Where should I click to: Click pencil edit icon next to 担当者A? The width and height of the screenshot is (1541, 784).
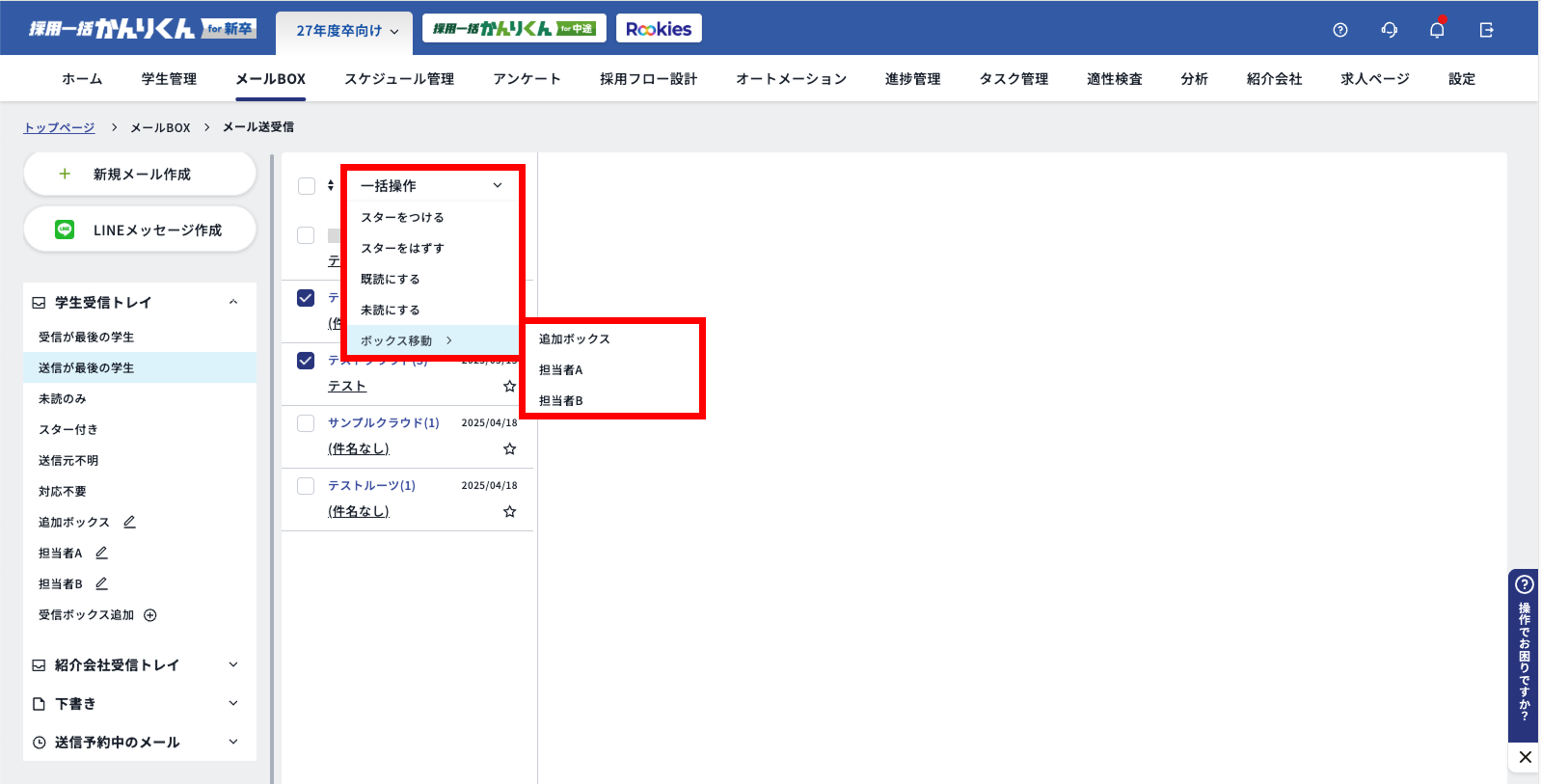[x=101, y=553]
